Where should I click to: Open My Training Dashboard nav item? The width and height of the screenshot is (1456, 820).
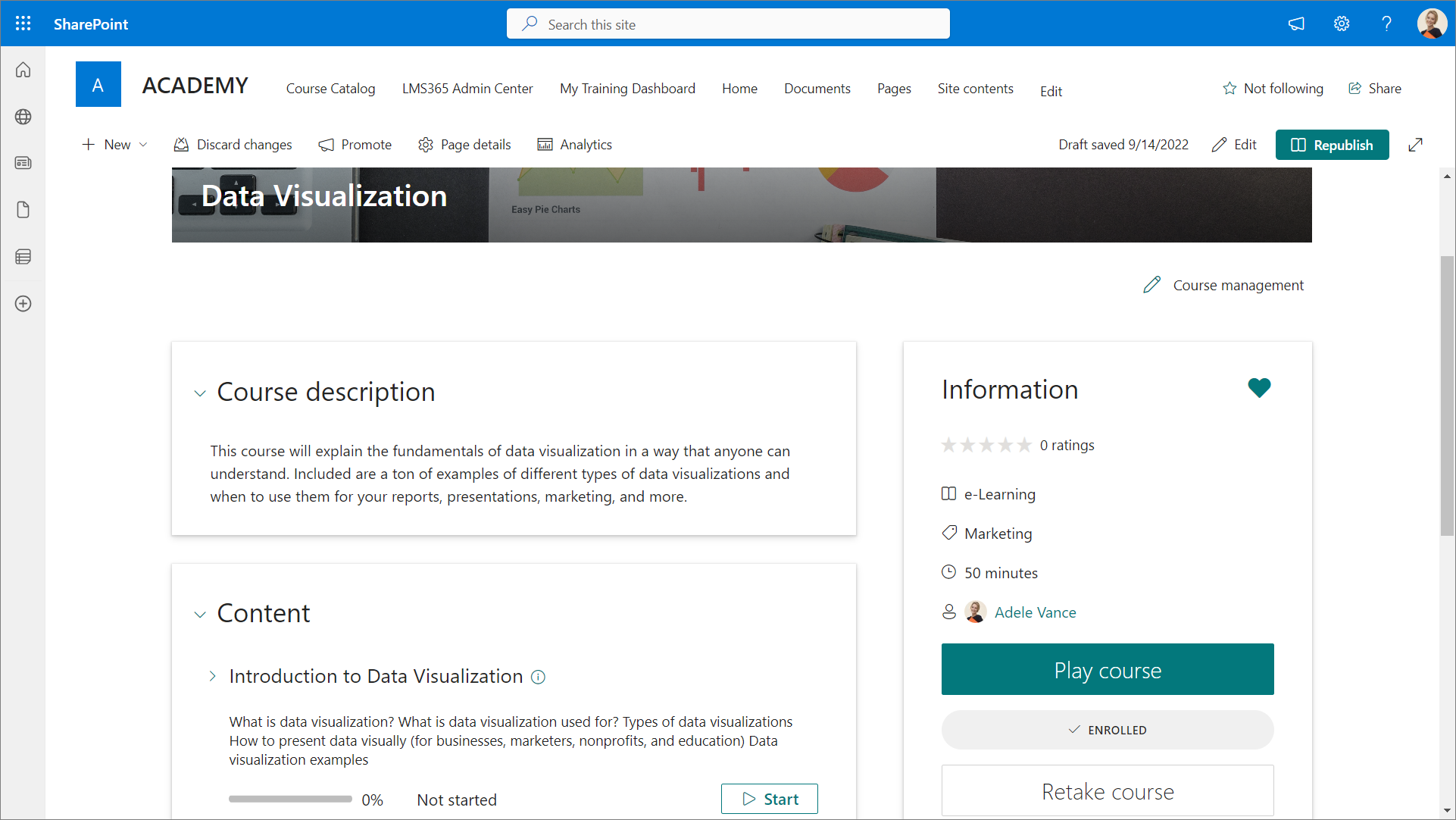[x=627, y=89]
